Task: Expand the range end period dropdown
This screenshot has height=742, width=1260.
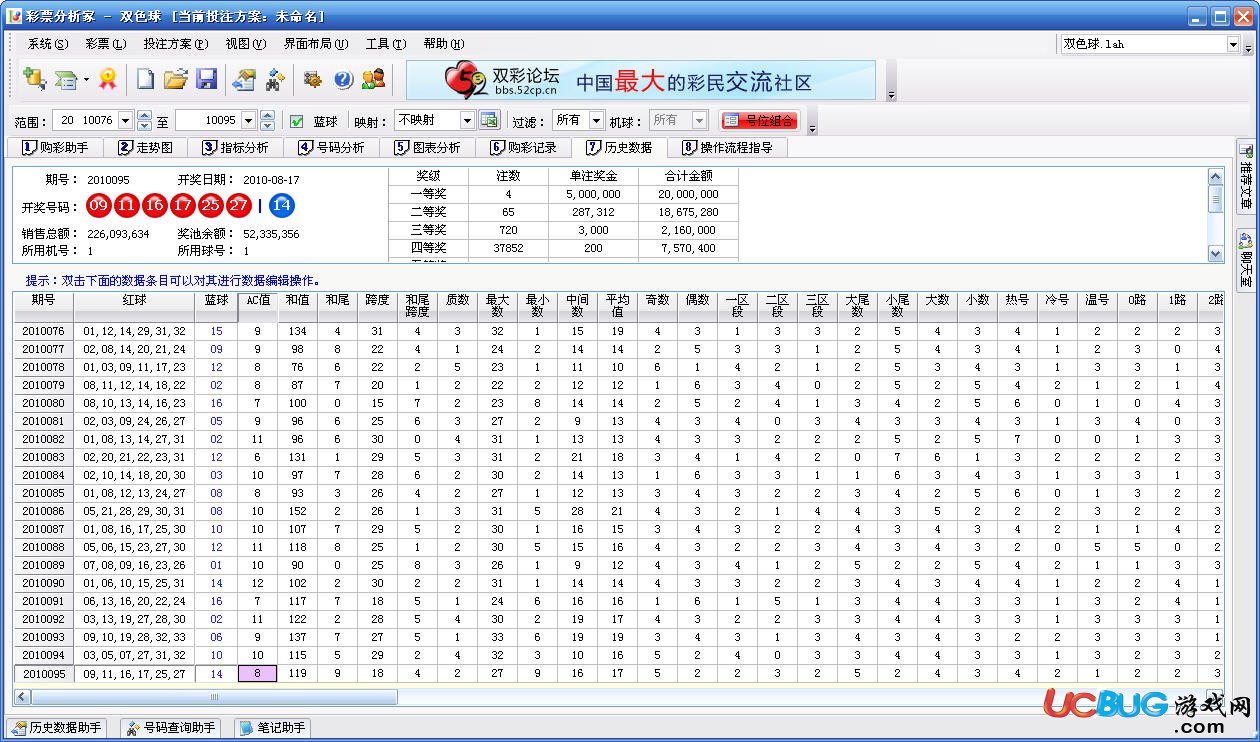Action: [x=249, y=120]
